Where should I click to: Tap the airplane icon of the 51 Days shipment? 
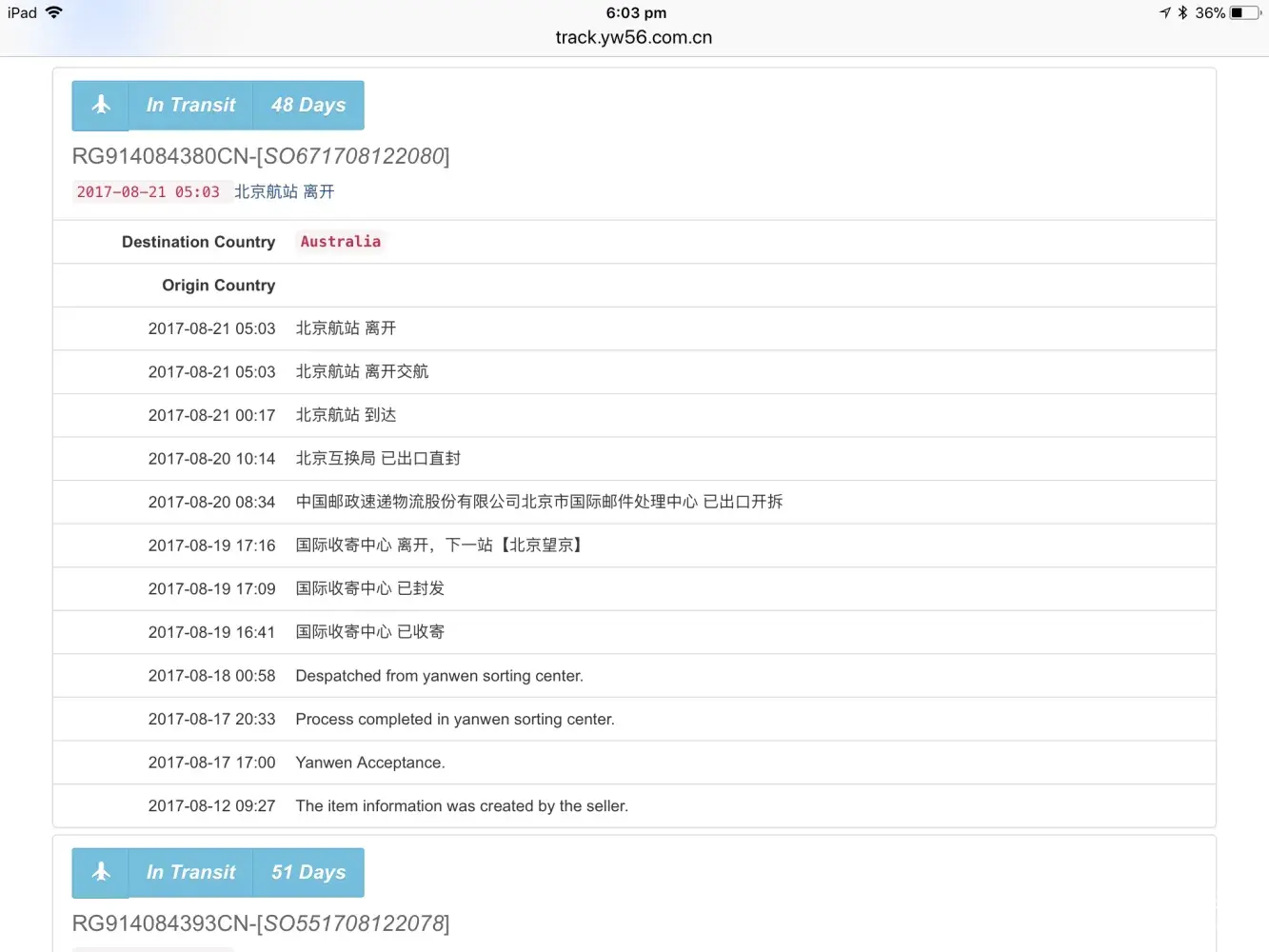[x=101, y=873]
